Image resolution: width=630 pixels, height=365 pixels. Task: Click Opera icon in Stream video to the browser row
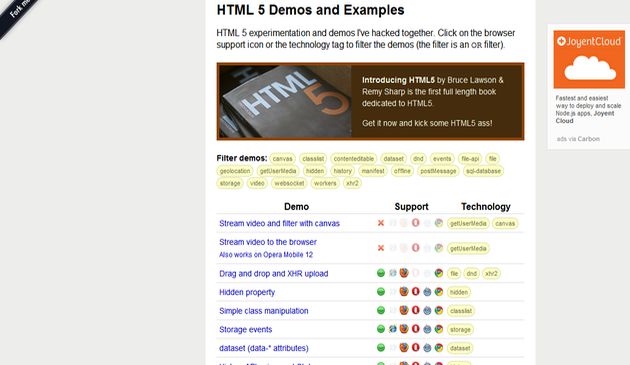coord(415,248)
